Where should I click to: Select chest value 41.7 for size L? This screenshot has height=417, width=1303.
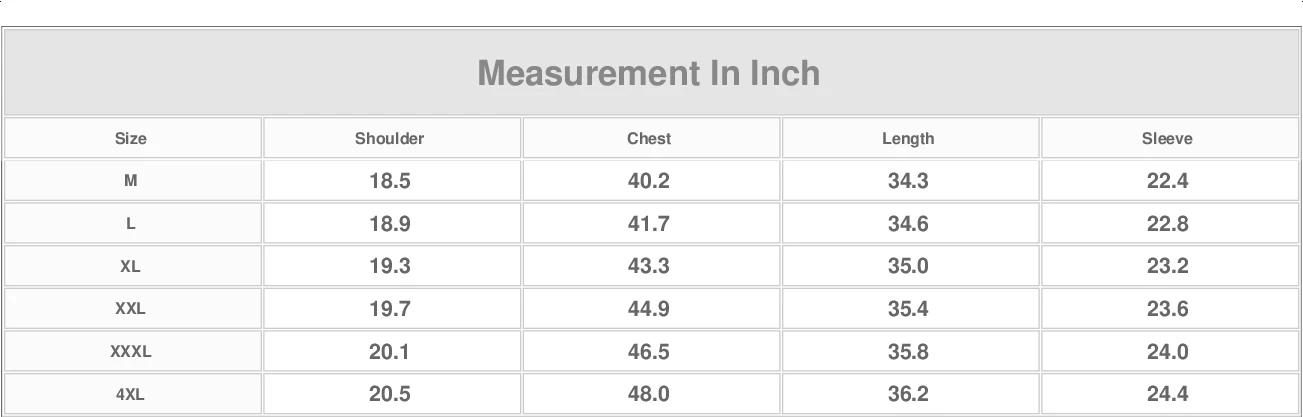649,224
